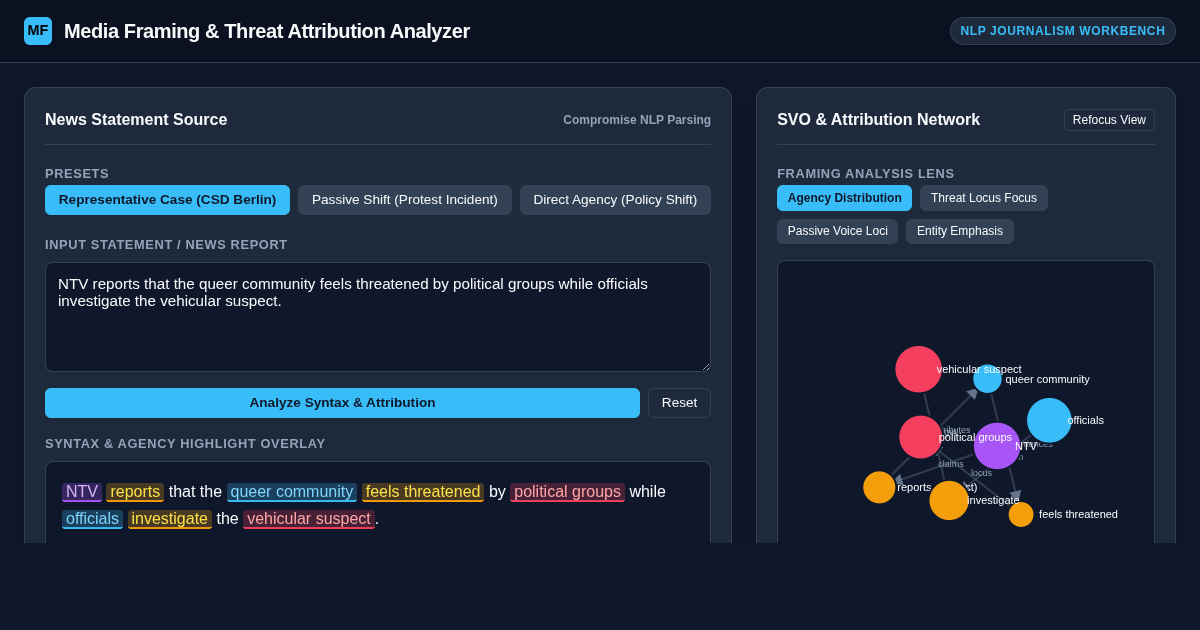This screenshot has height=630, width=1200.
Task: Click the News Statement Source heading
Action: point(136,120)
